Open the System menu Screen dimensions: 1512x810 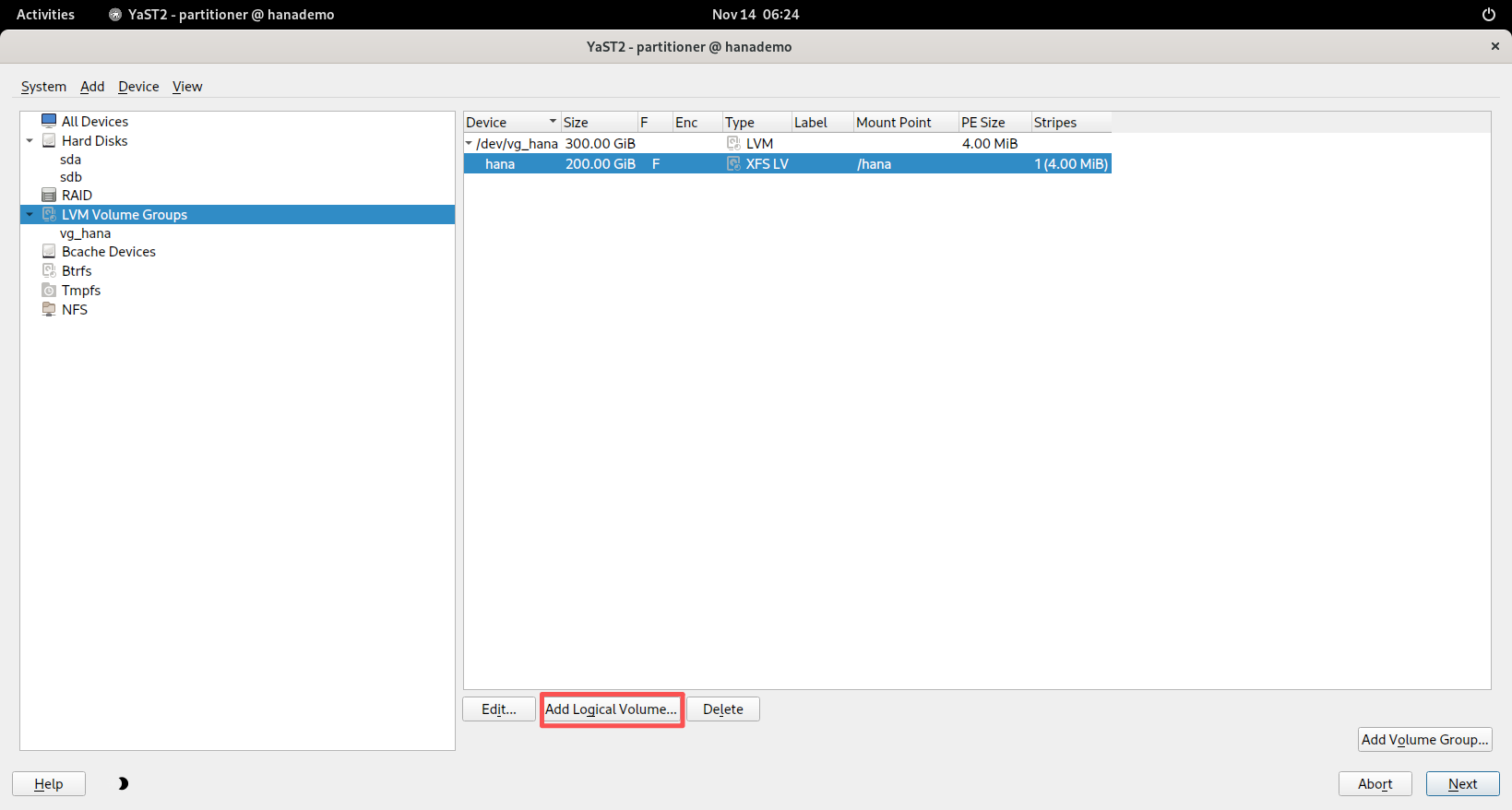(x=43, y=87)
